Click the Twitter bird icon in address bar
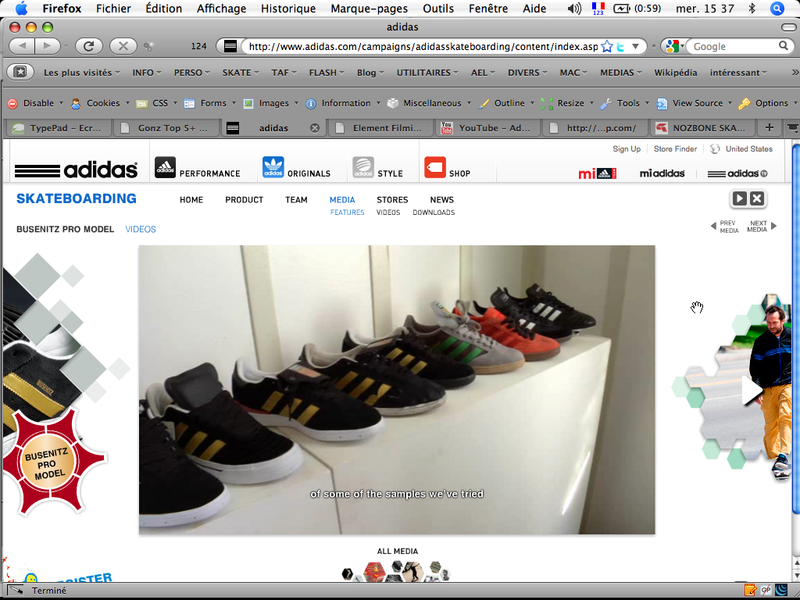Image resolution: width=800 pixels, height=600 pixels. click(x=620, y=46)
